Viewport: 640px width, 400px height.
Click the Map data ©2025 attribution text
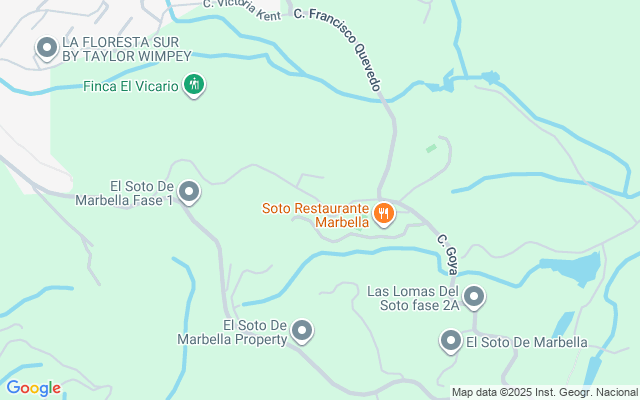click(x=545, y=393)
